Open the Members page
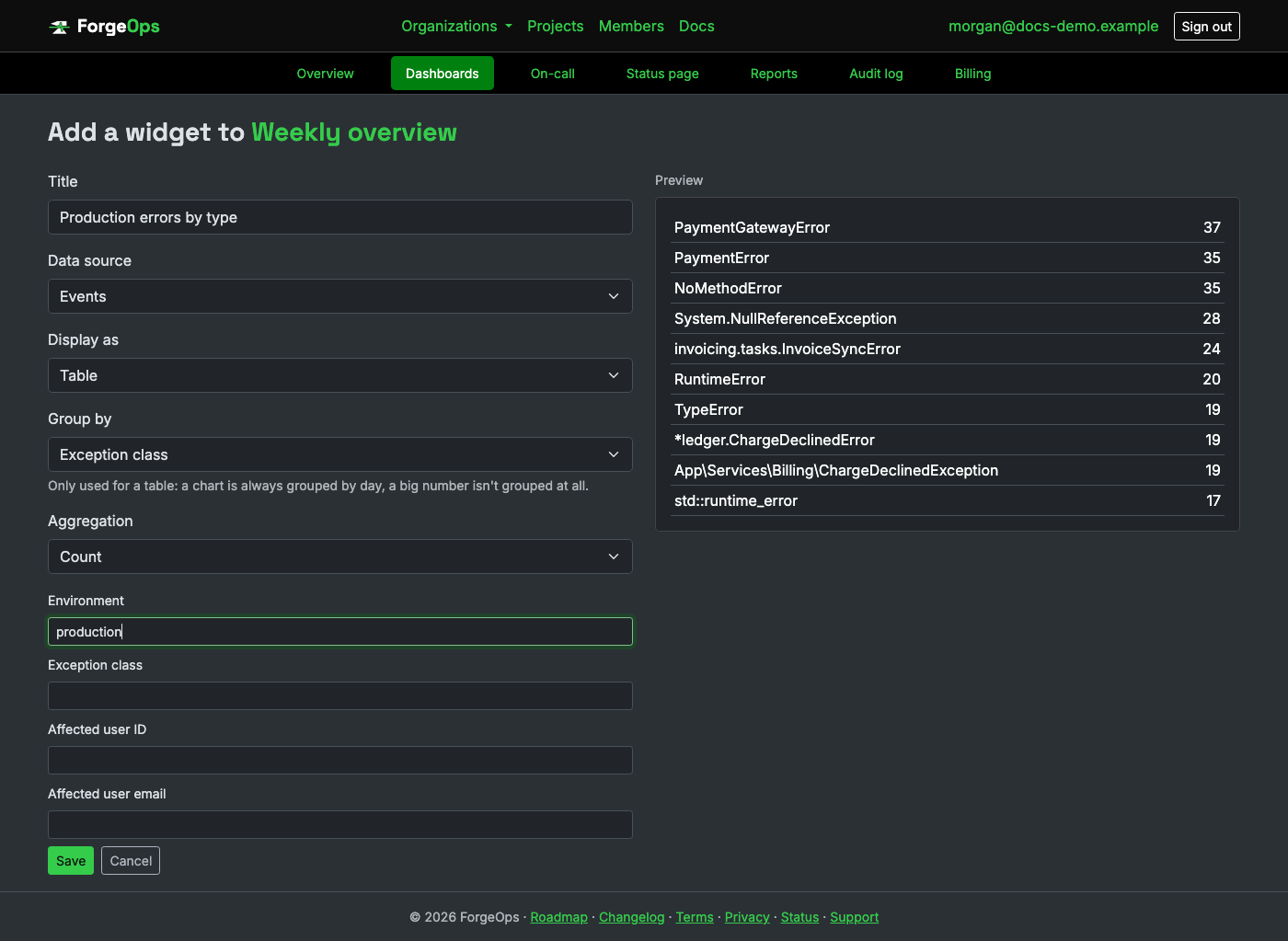 click(631, 26)
